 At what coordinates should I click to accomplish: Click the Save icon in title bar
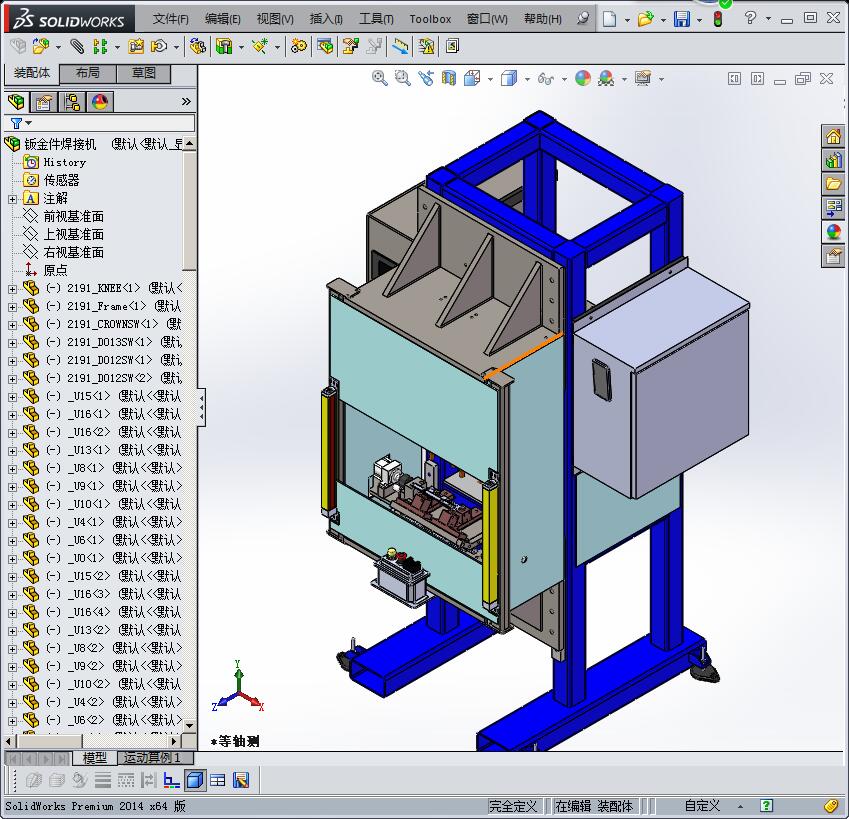click(x=682, y=19)
